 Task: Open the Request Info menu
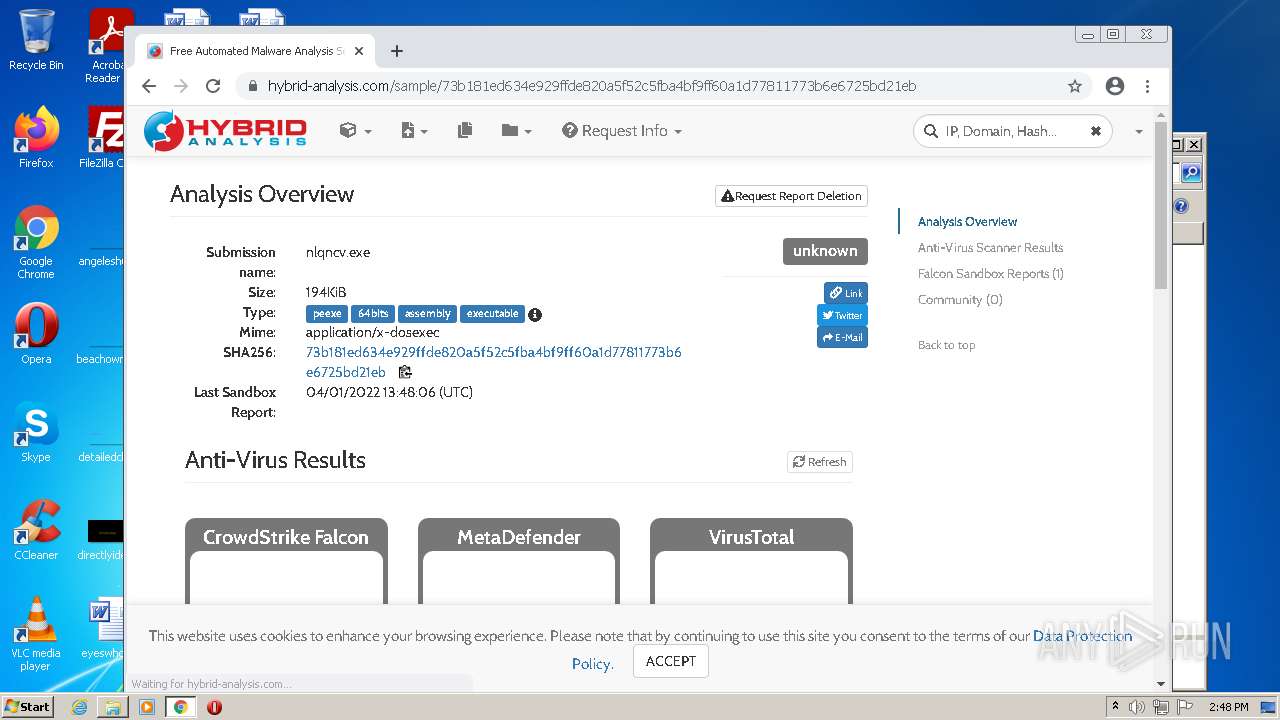[x=622, y=131]
